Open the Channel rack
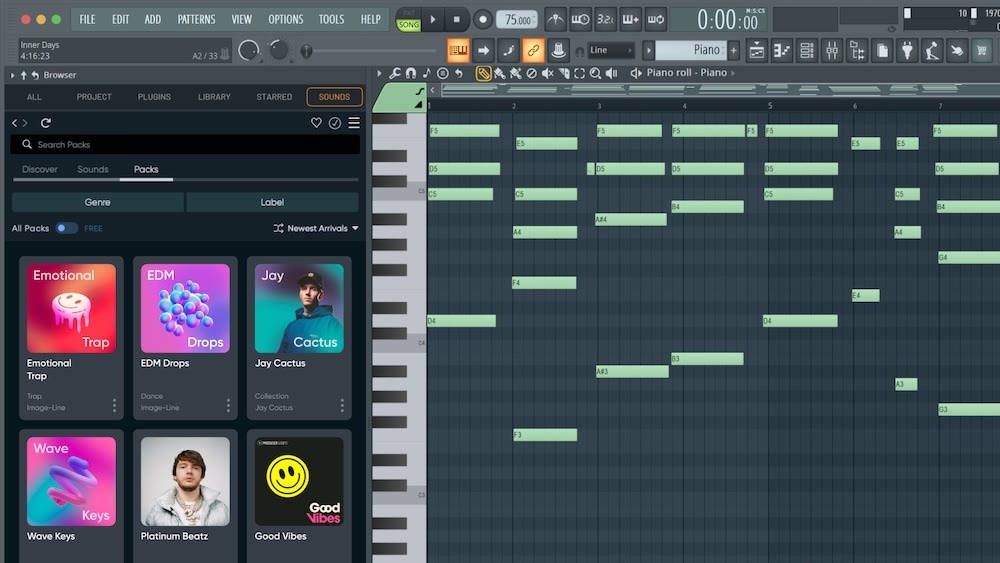 click(807, 50)
